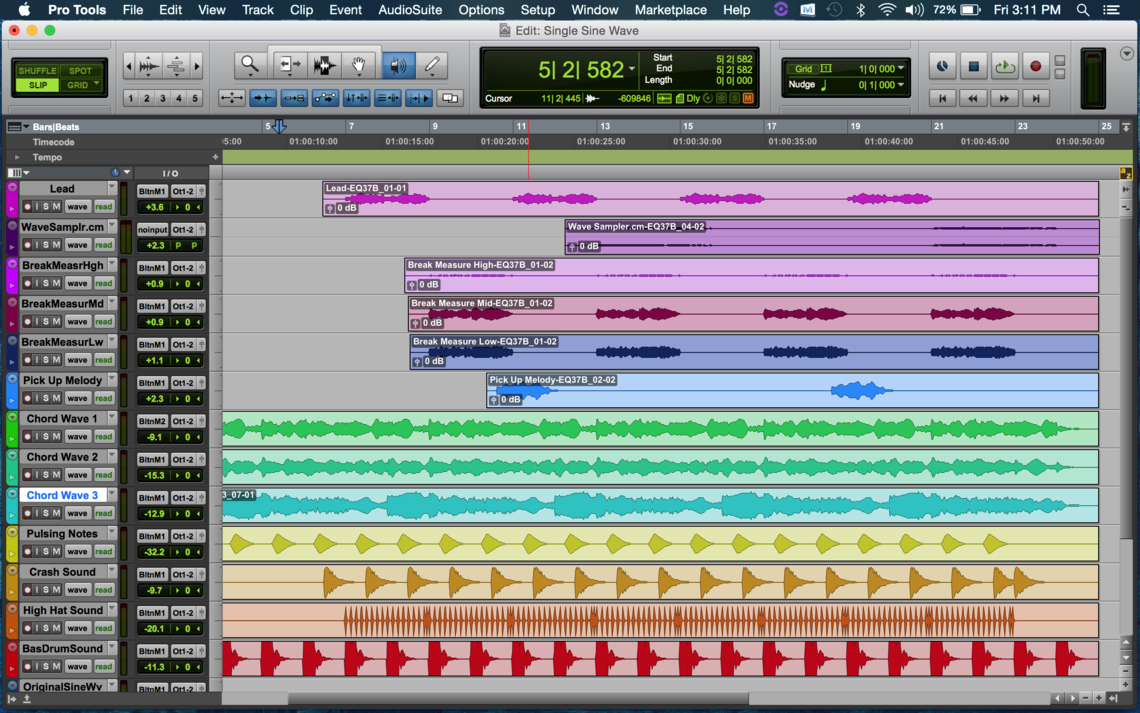Click Lead track magenta color strip
Screen dimensions: 1140x713
click(12, 199)
